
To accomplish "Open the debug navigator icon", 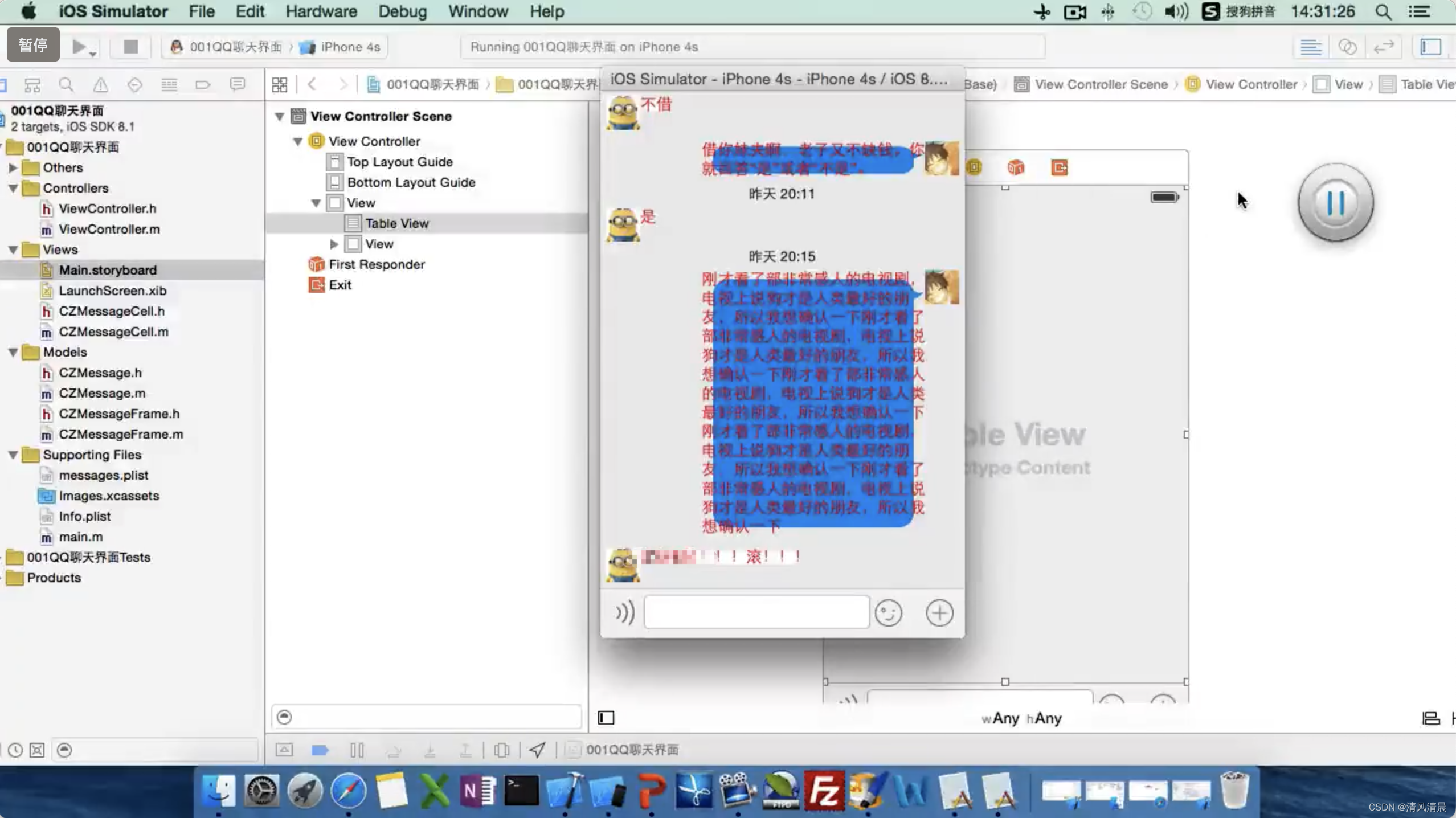I will pyautogui.click(x=169, y=85).
